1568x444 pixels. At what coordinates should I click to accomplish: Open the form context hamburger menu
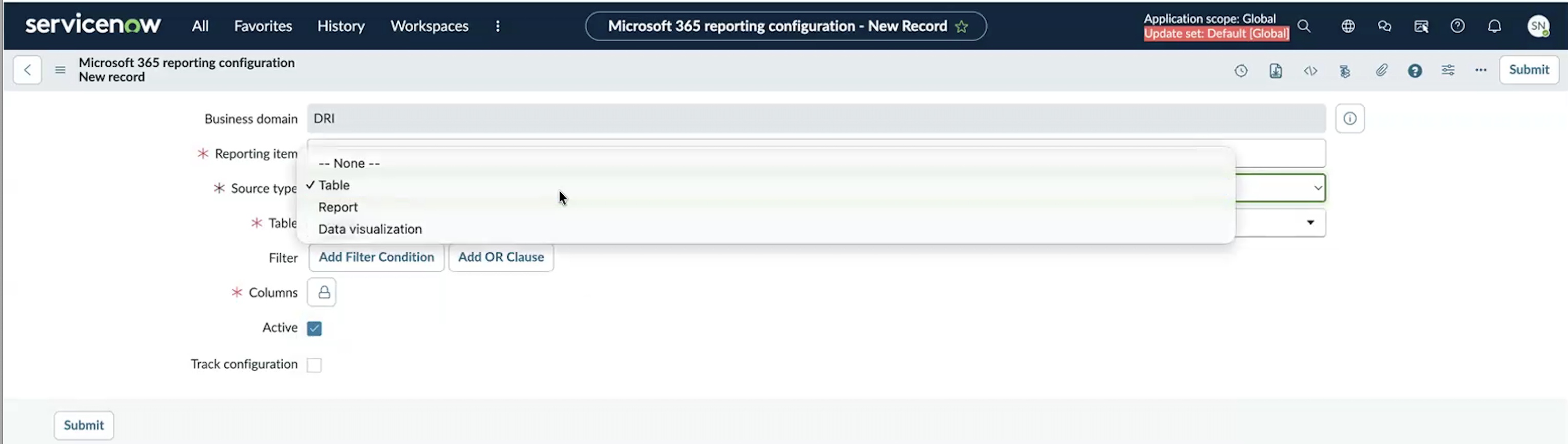coord(60,70)
